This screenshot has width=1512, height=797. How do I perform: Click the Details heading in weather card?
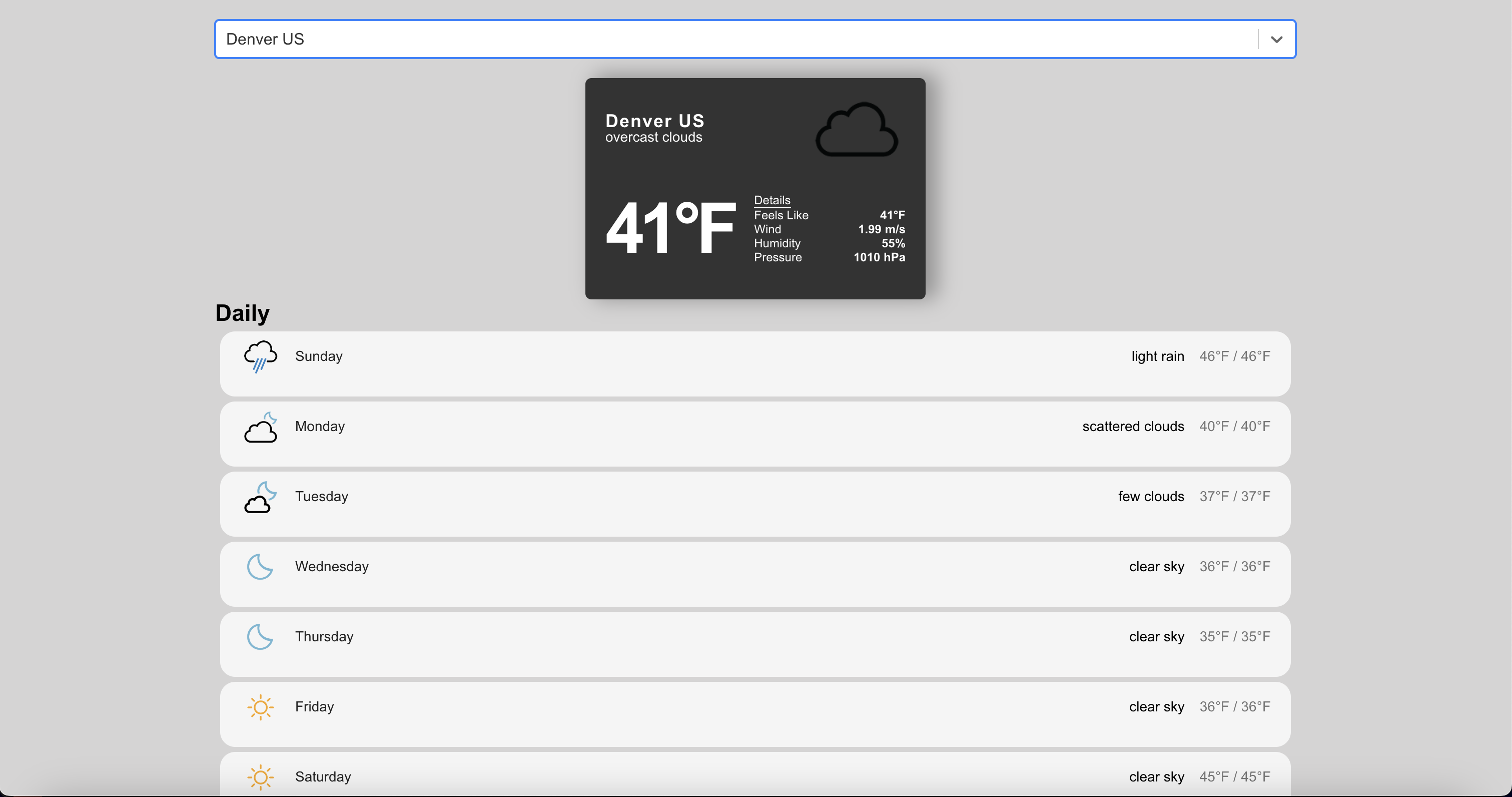click(x=772, y=200)
